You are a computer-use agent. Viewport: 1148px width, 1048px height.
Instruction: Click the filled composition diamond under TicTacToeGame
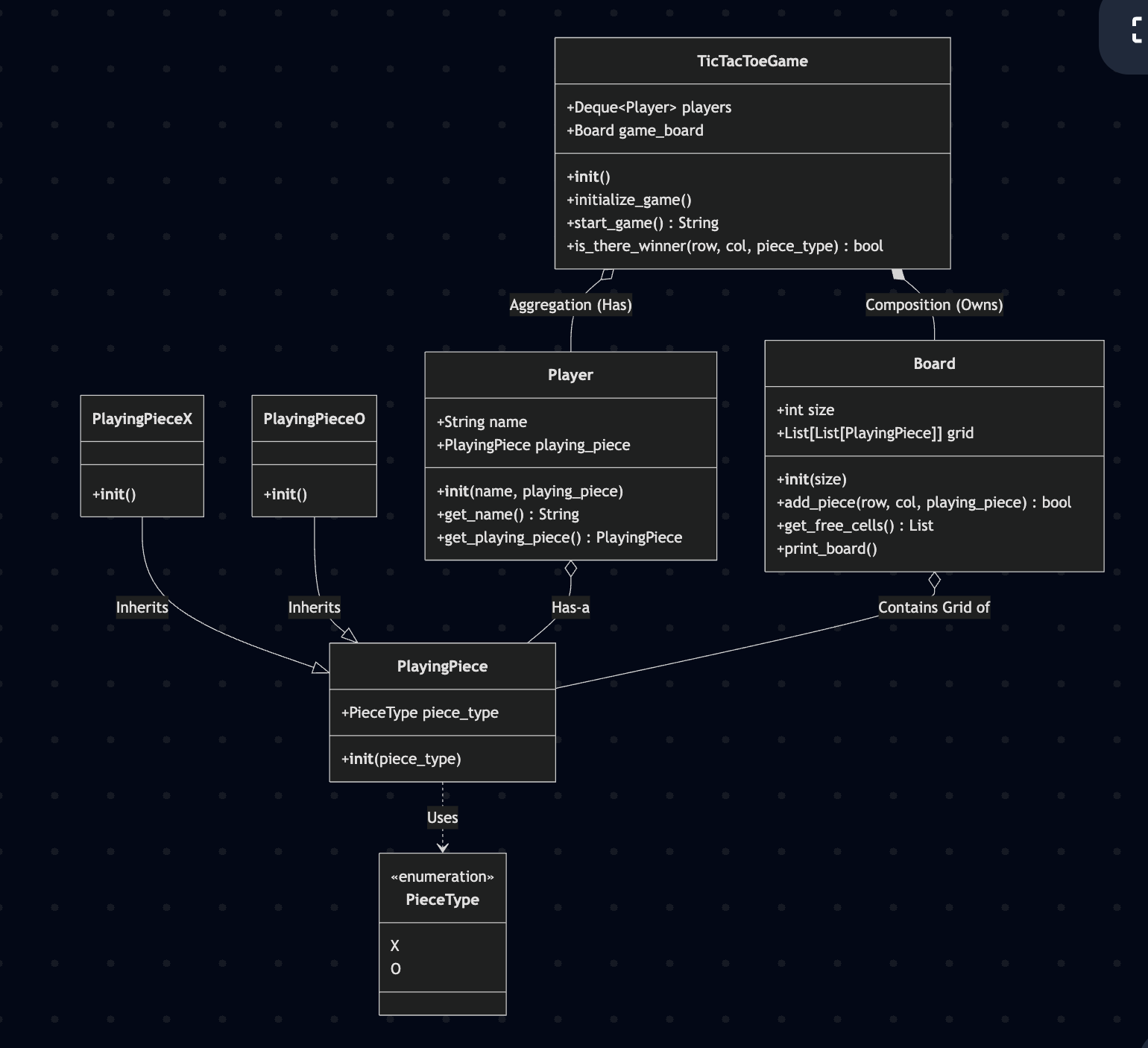[x=898, y=274]
